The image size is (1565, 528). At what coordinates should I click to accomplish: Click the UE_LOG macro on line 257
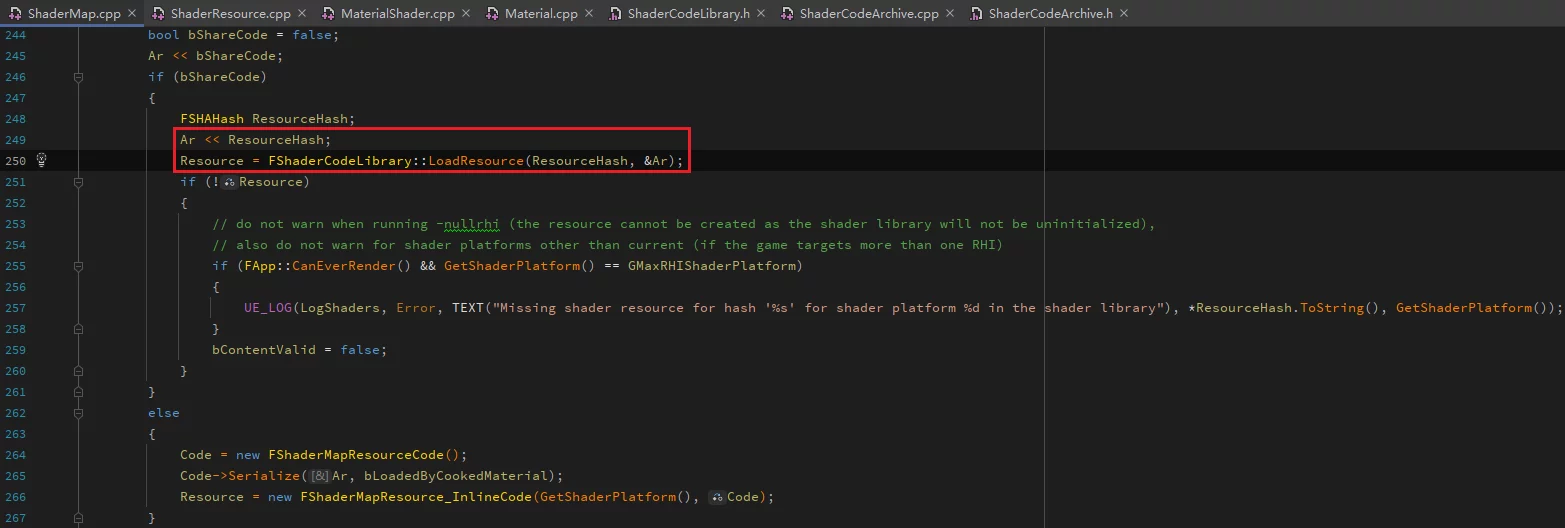(x=267, y=308)
